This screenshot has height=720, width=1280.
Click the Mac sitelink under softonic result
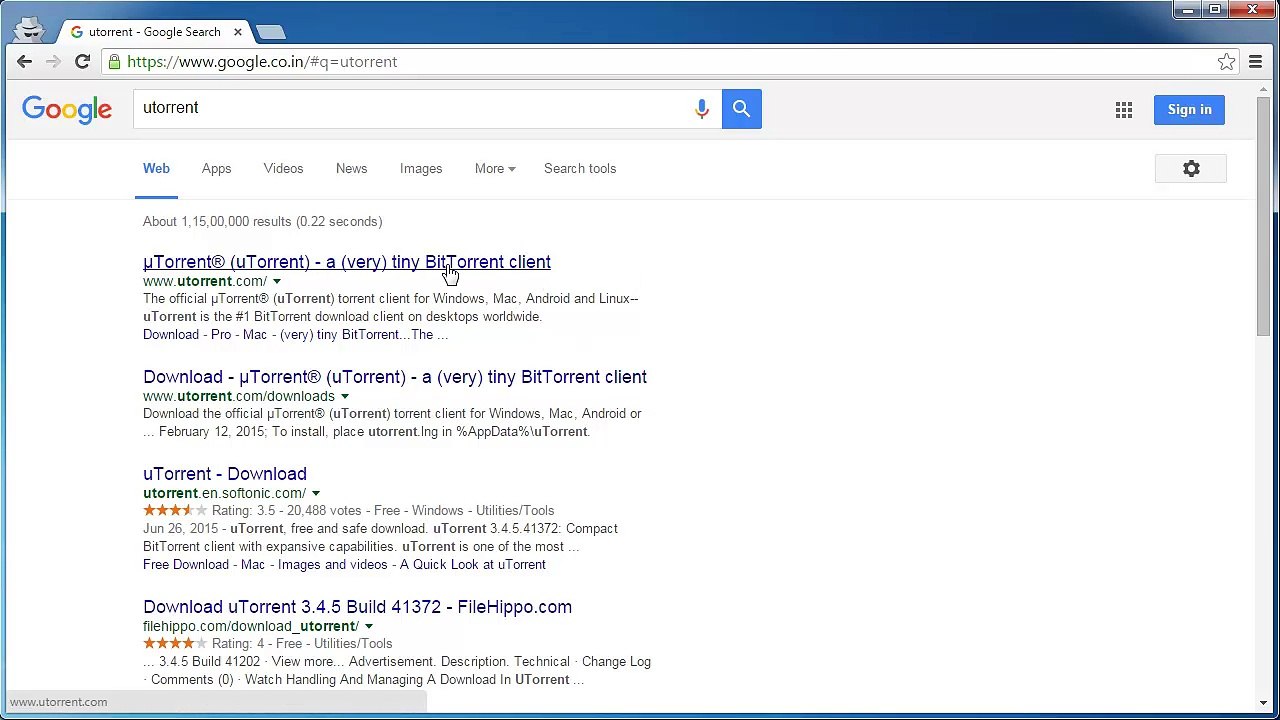tap(253, 565)
